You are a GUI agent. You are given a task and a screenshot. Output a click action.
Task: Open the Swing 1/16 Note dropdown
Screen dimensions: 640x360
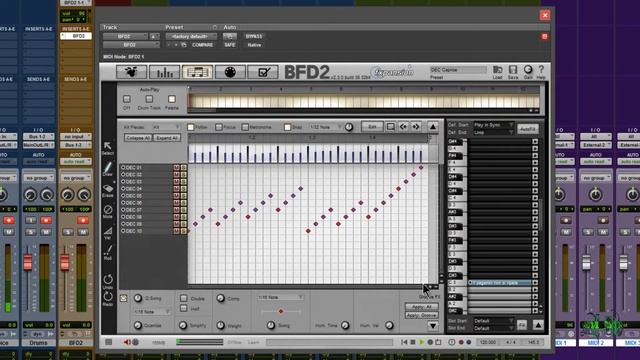(280, 298)
